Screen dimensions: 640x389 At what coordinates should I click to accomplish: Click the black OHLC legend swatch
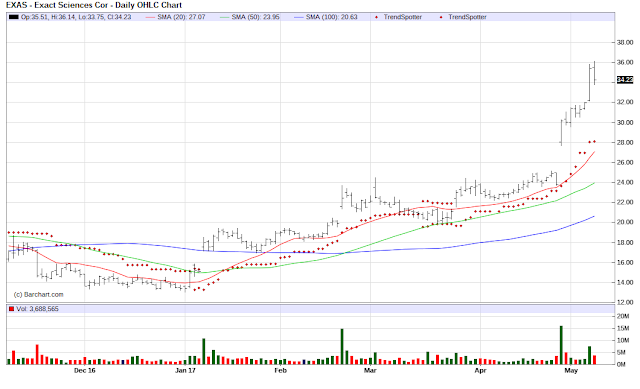(x=14, y=17)
